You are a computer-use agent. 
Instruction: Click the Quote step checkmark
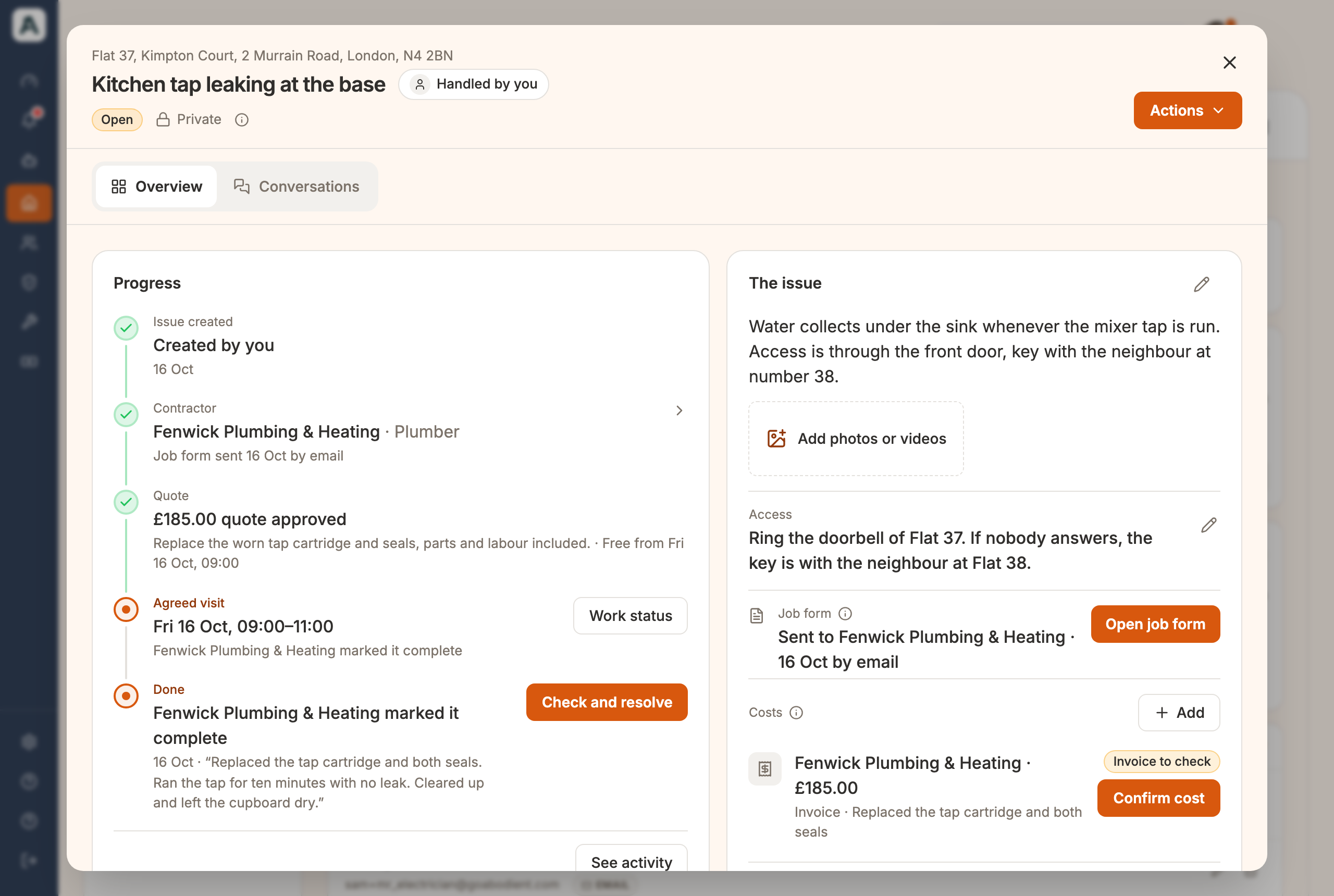click(x=126, y=502)
